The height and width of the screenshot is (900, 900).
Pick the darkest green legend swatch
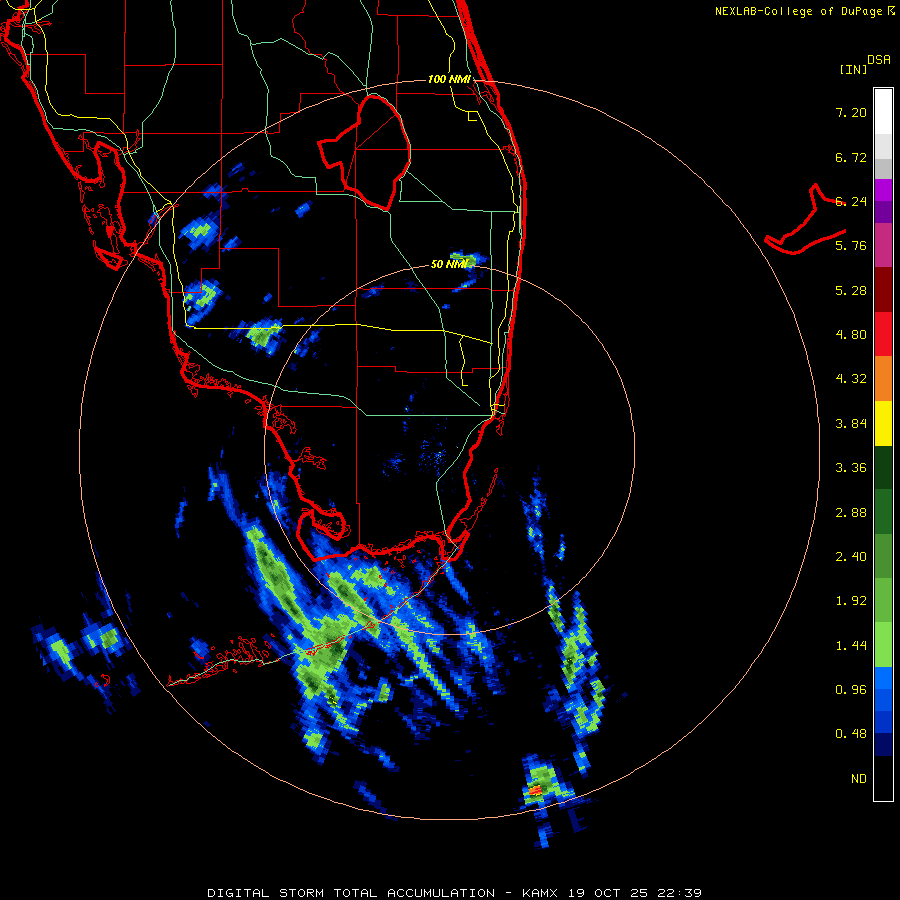tap(883, 468)
